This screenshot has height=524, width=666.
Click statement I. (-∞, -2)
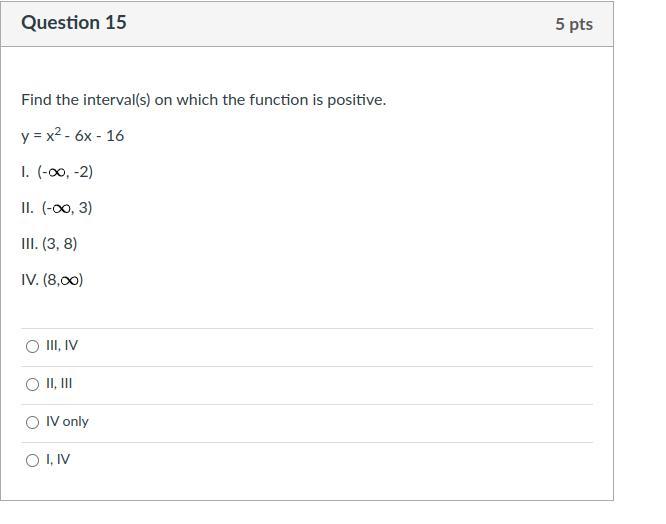coord(57,172)
